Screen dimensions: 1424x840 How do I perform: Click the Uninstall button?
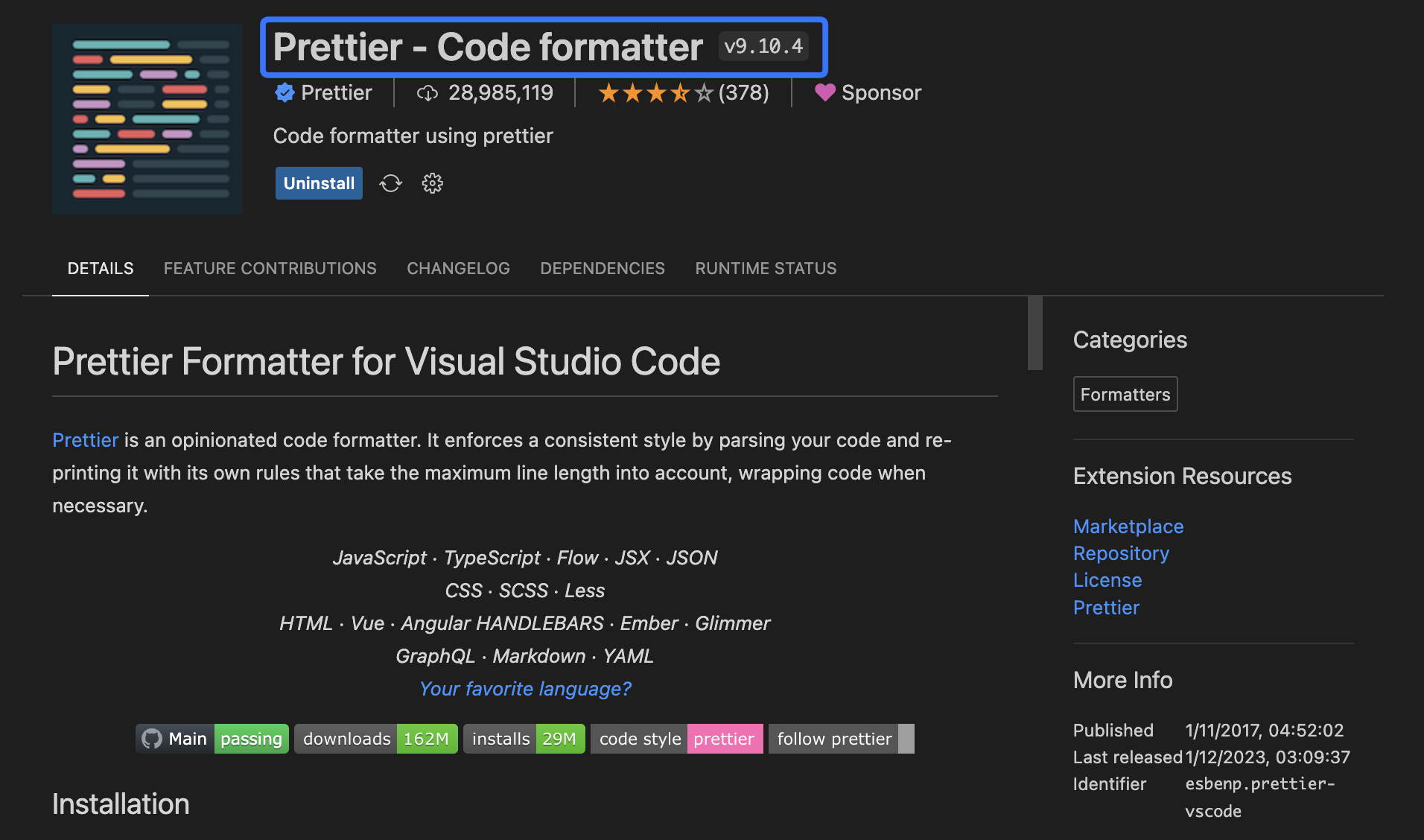(x=319, y=183)
